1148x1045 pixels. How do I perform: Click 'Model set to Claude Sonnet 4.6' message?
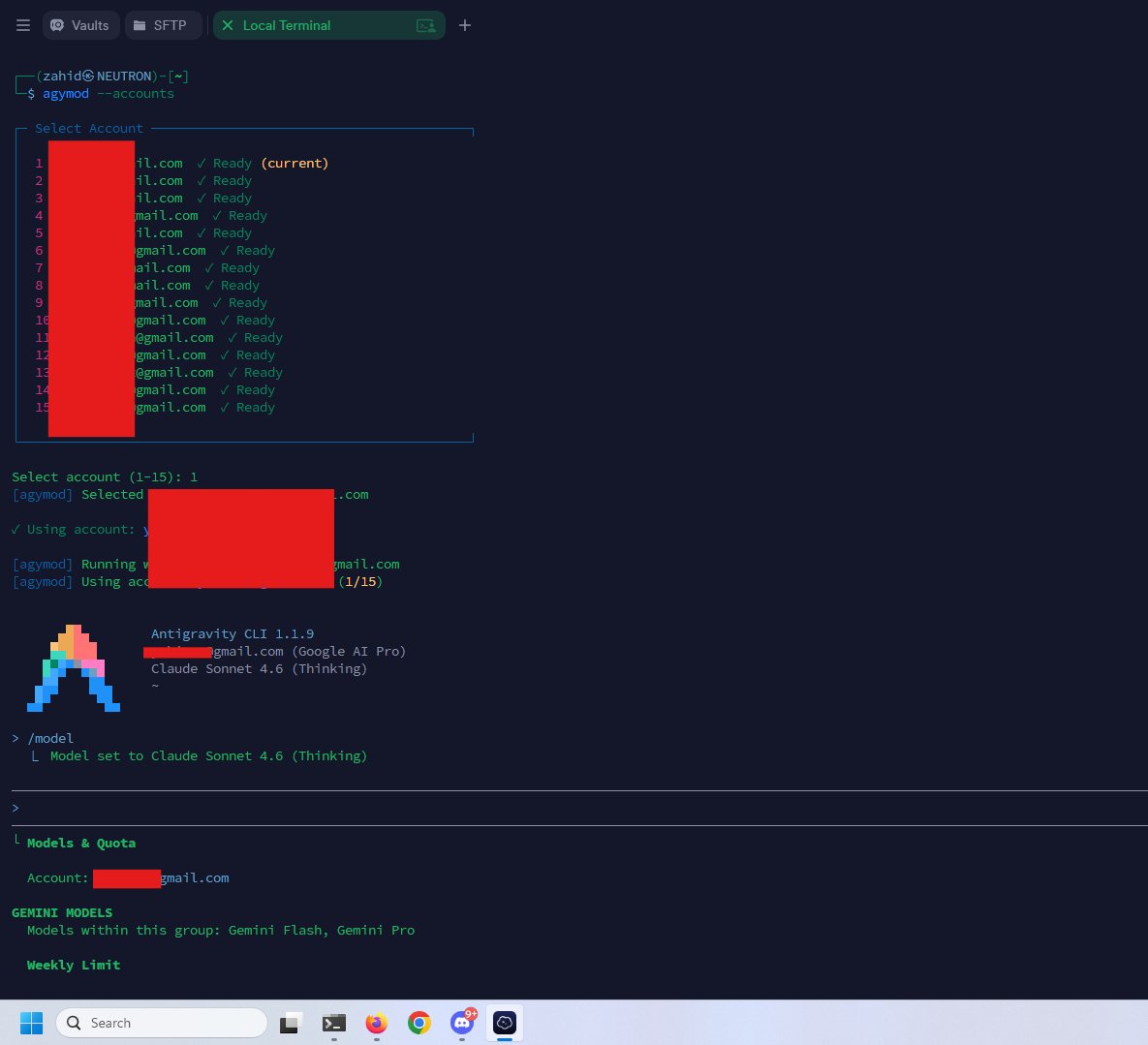208,756
